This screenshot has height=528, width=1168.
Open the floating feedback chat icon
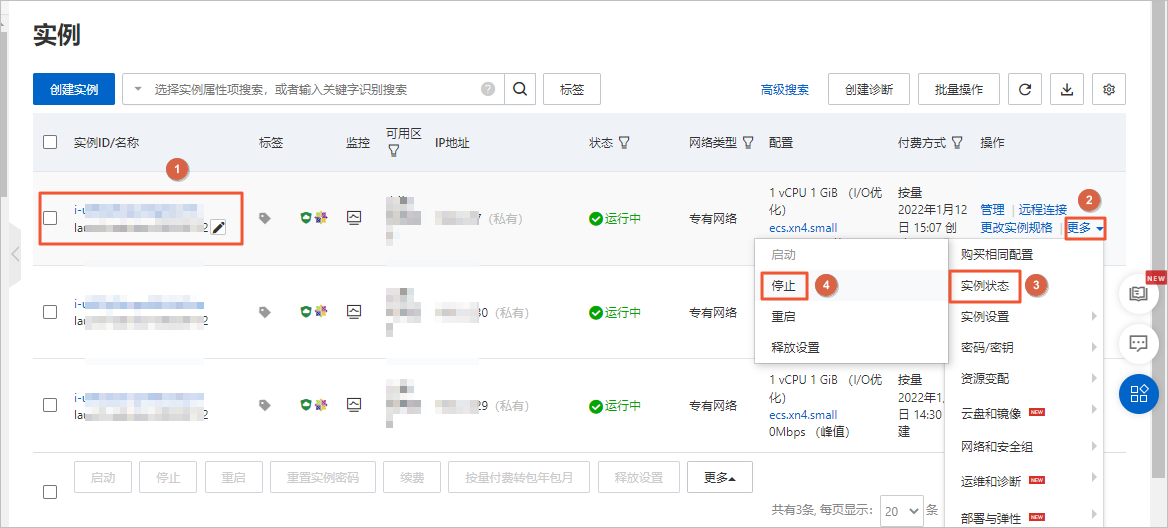(x=1139, y=343)
